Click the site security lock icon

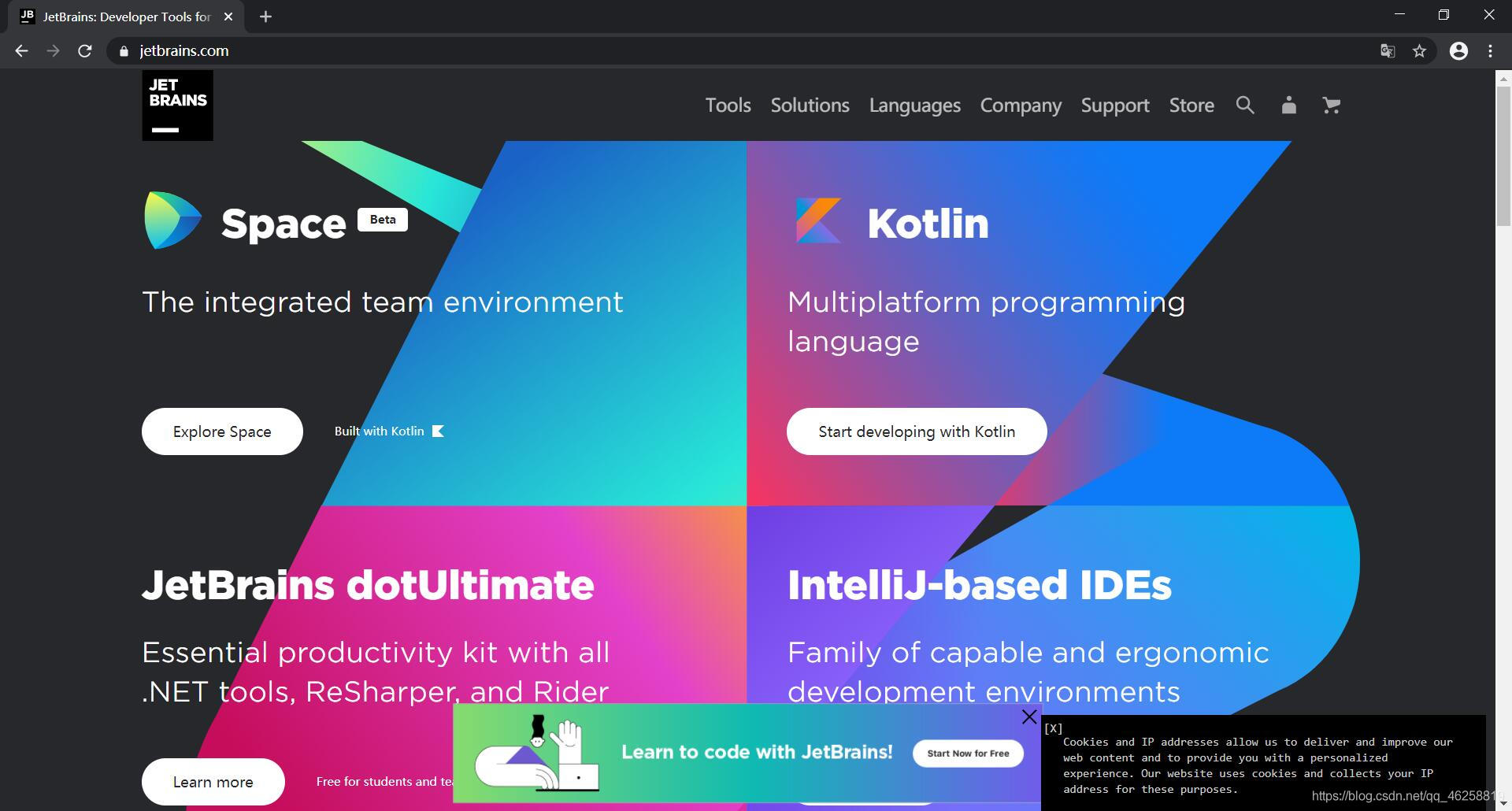[x=124, y=51]
